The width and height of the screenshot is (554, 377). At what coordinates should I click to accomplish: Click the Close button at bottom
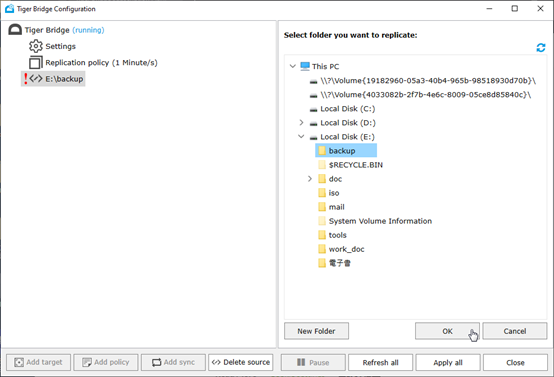(515, 363)
